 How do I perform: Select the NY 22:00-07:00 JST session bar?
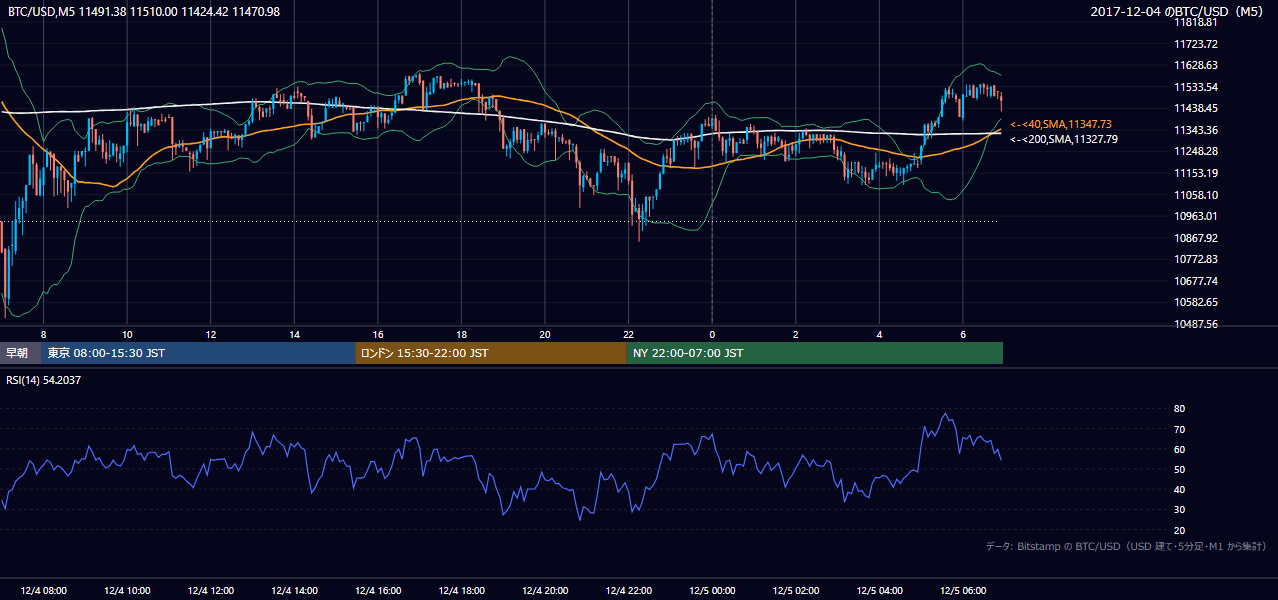click(x=815, y=353)
